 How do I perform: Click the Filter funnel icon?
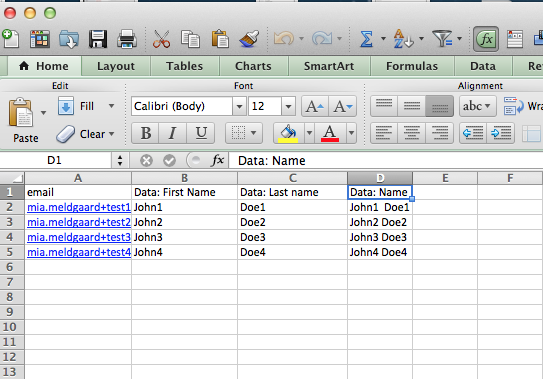click(x=442, y=38)
